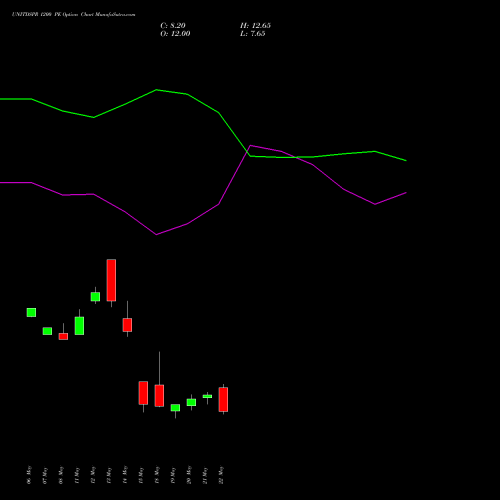Click the "12 May" date label
This screenshot has width=500, height=500.
[x=93, y=475]
